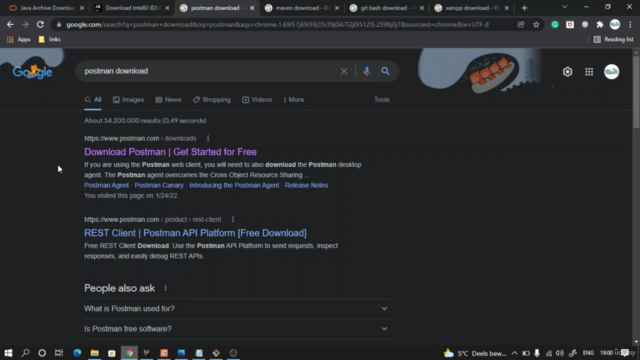Switch to the maven download browser tab
The height and width of the screenshot is (360, 640).
pos(302,8)
